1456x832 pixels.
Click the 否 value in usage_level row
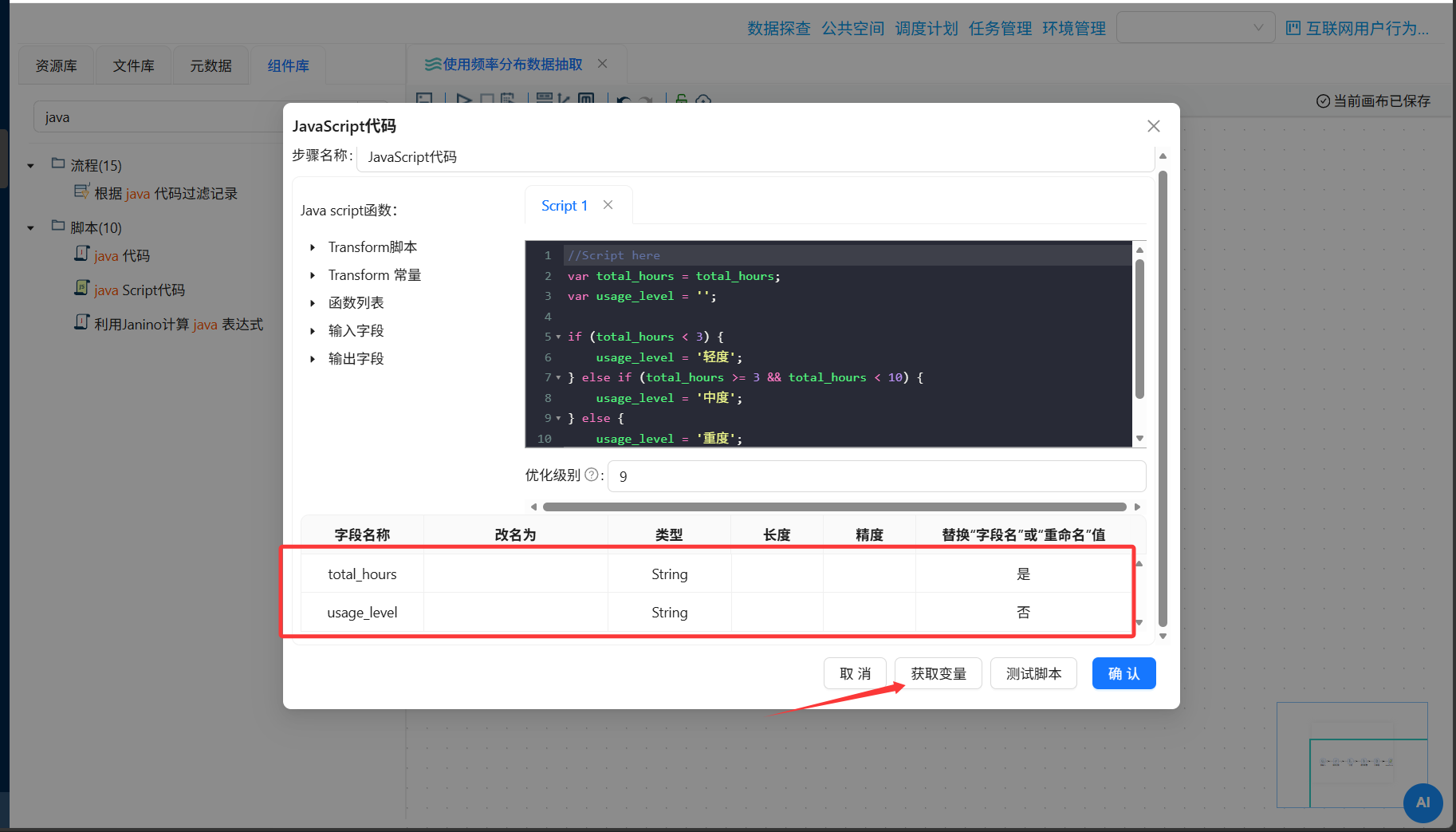coord(1023,612)
